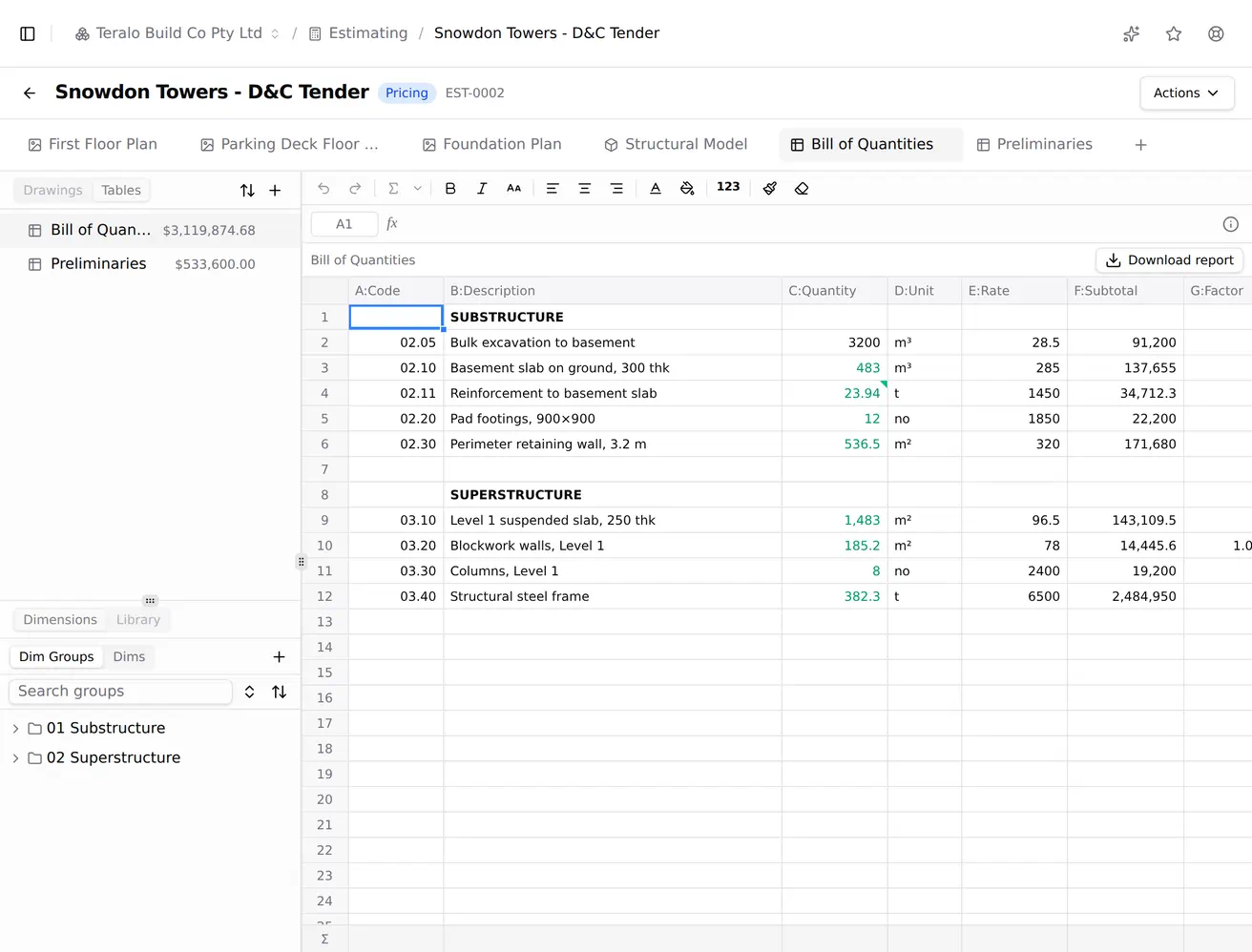This screenshot has width=1252, height=952.
Task: Select the C:Quantity column header
Action: [834, 290]
